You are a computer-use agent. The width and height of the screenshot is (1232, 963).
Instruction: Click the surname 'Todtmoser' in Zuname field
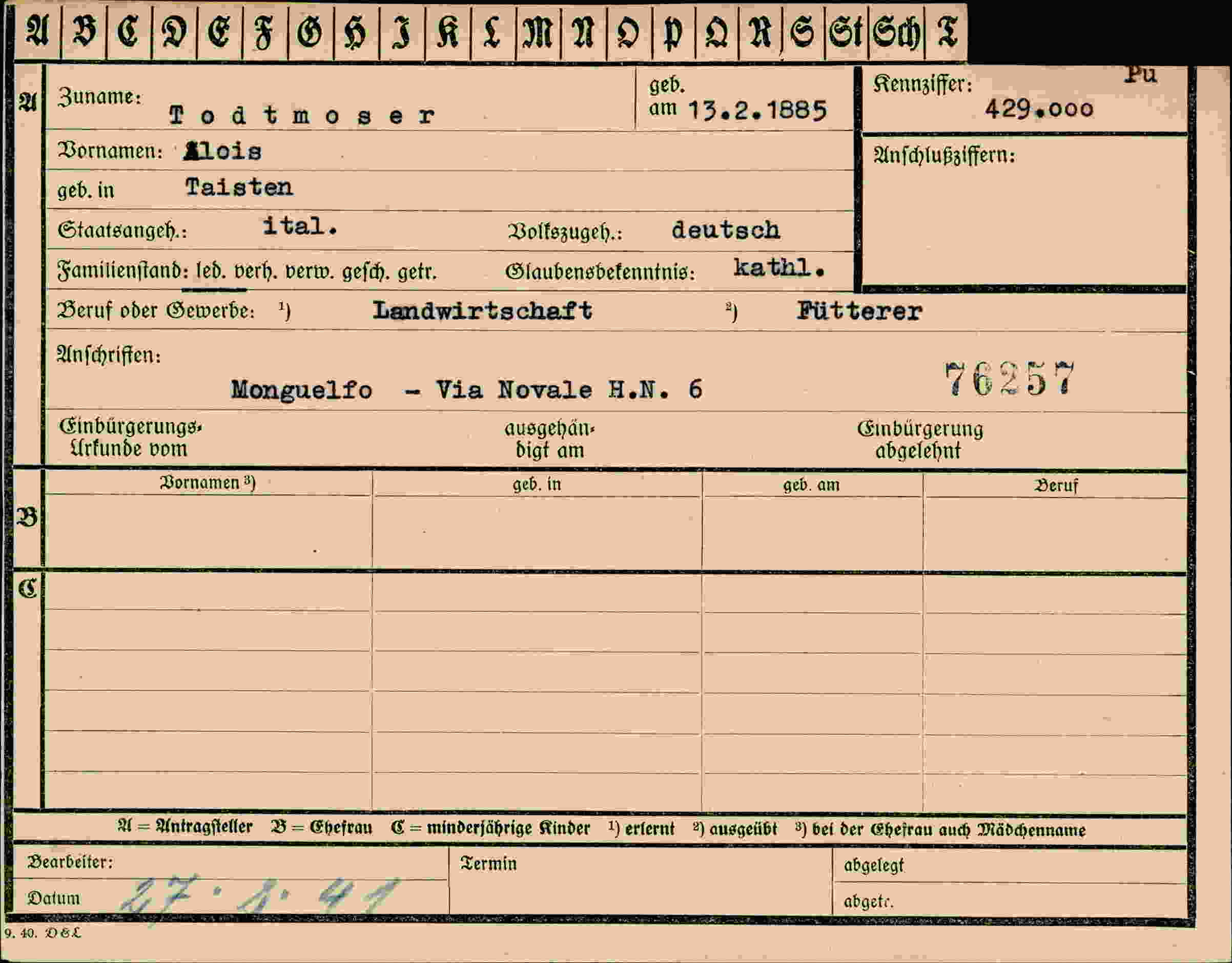[x=302, y=116]
